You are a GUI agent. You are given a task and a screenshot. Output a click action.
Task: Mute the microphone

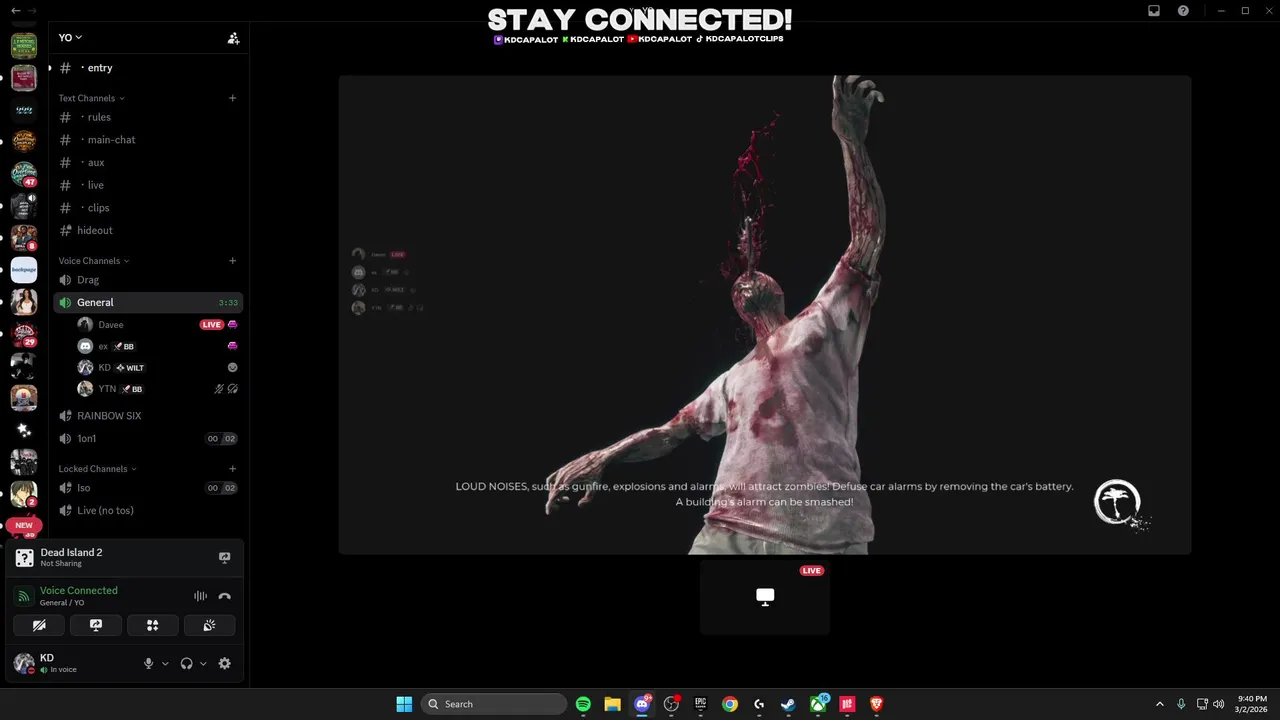click(148, 663)
